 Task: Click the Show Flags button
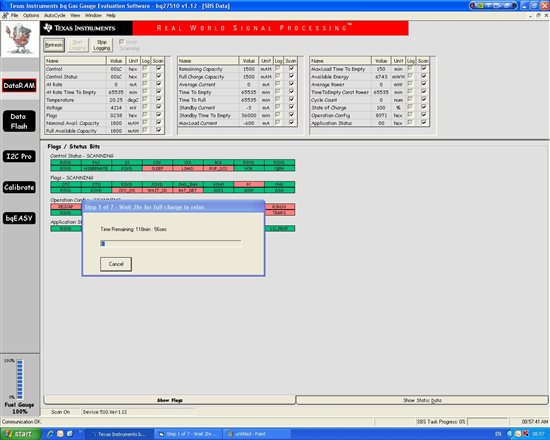point(169,400)
